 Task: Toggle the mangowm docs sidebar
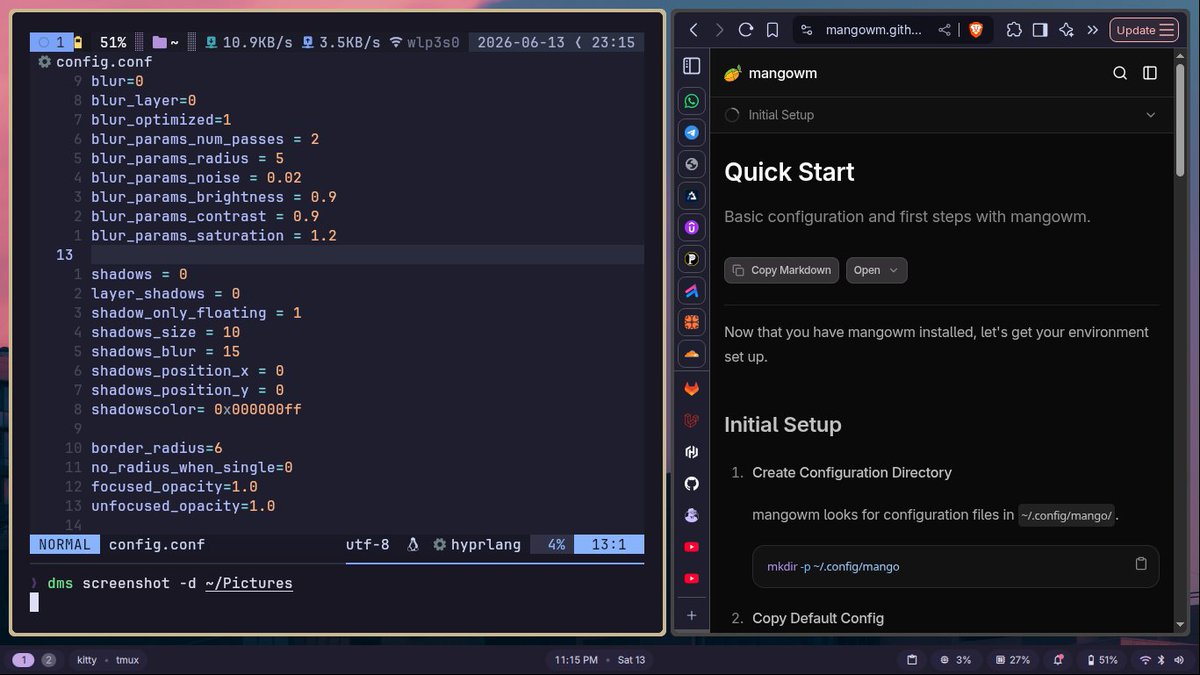point(1150,73)
